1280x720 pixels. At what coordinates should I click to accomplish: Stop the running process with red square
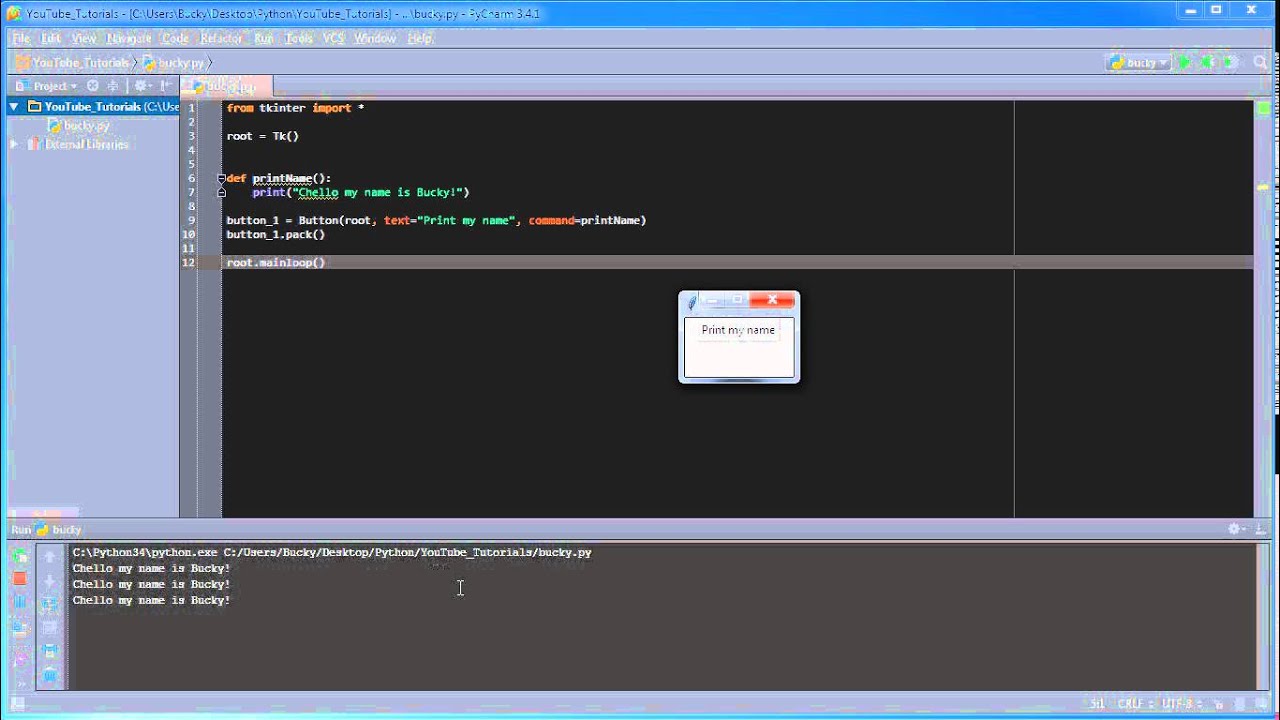pos(20,579)
